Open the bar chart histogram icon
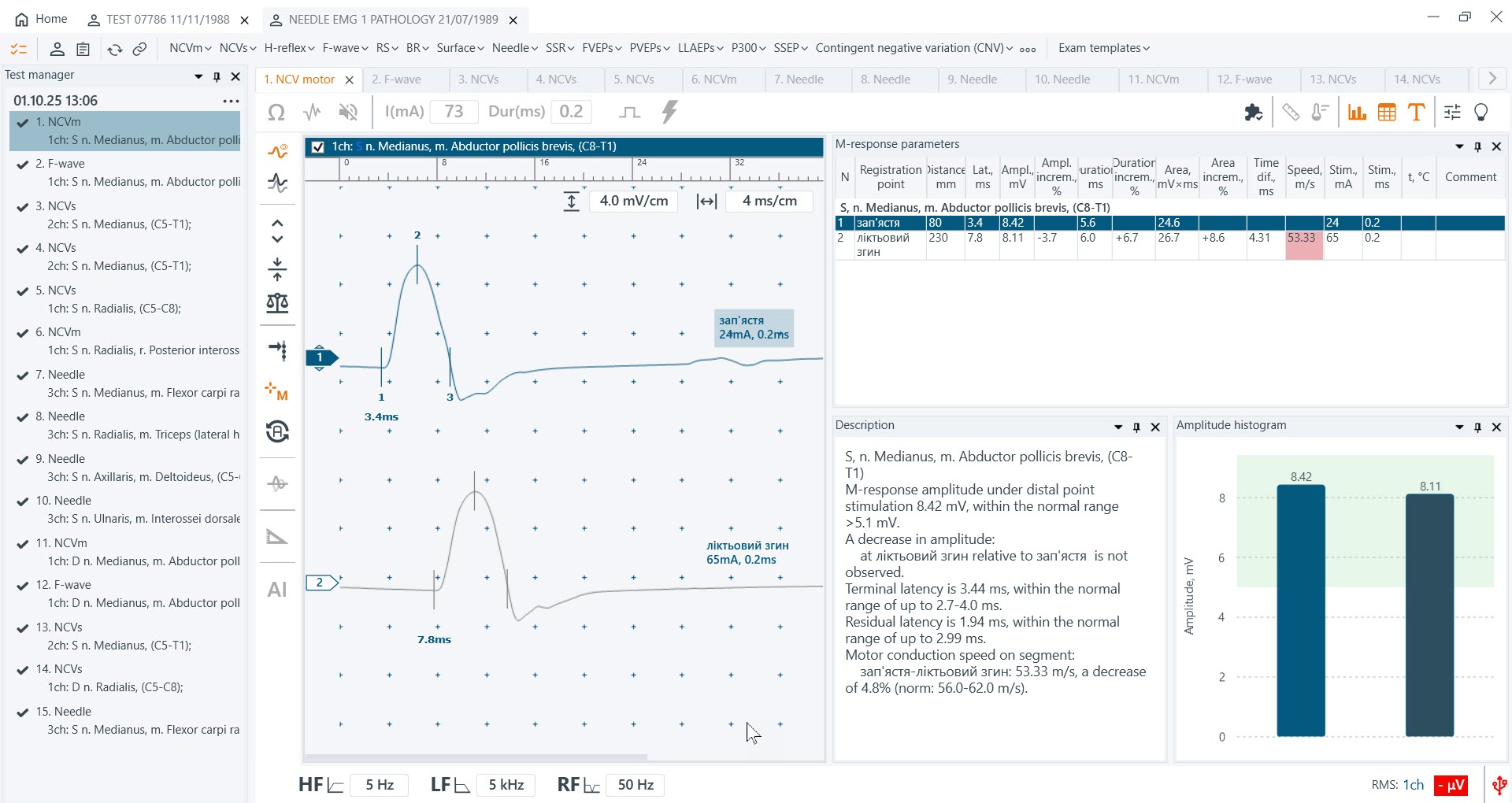The width and height of the screenshot is (1512, 803). point(1356,113)
